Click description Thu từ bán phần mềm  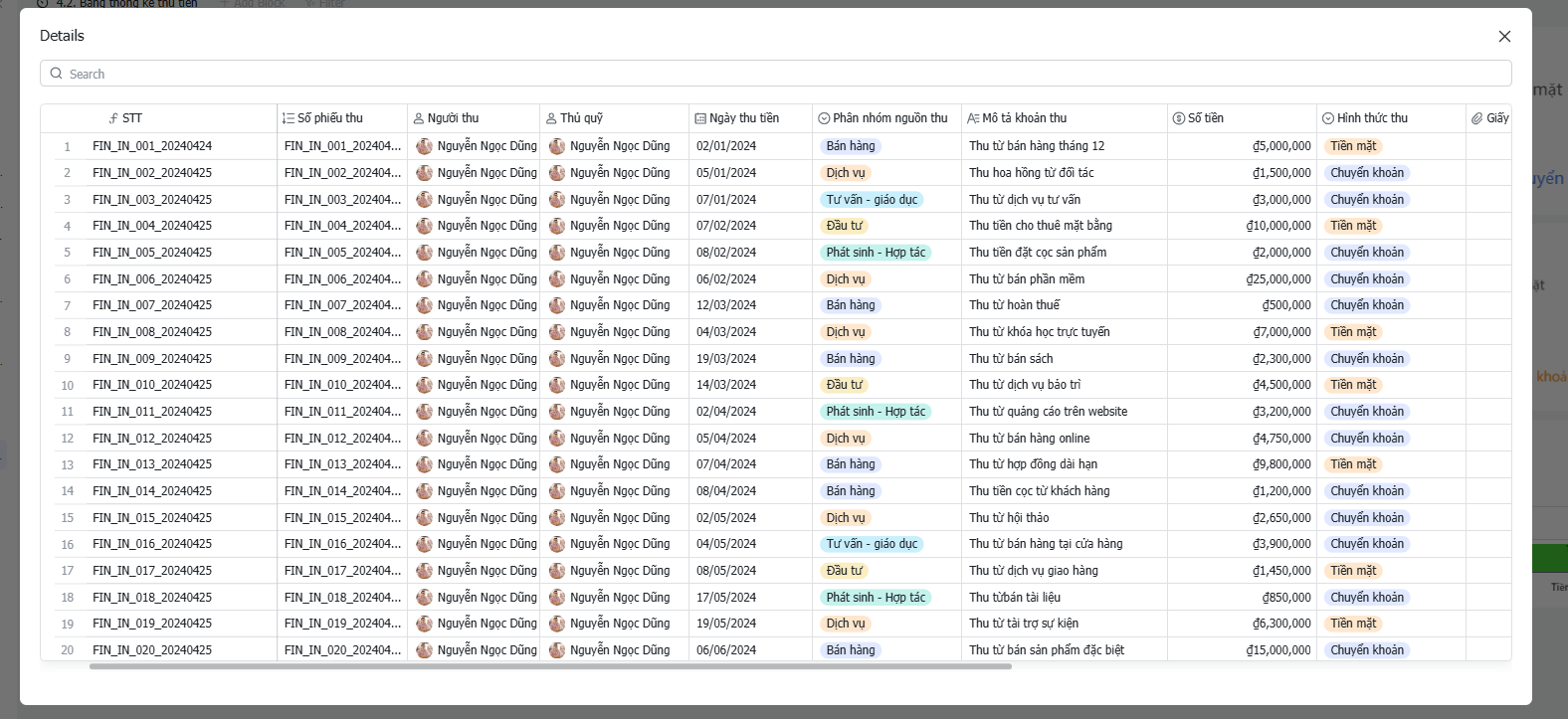[1027, 279]
